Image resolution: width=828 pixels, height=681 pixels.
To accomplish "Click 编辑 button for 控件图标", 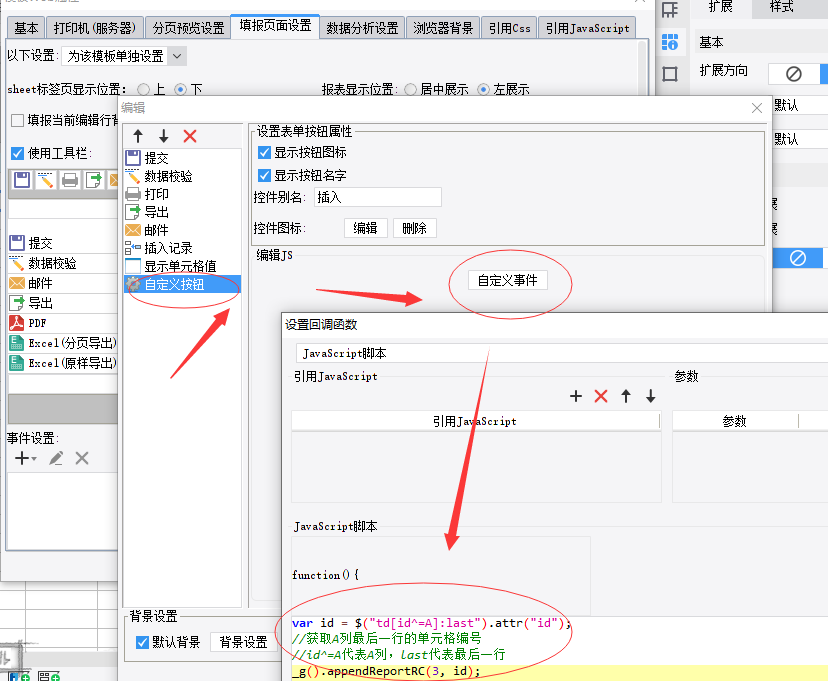I will (365, 228).
